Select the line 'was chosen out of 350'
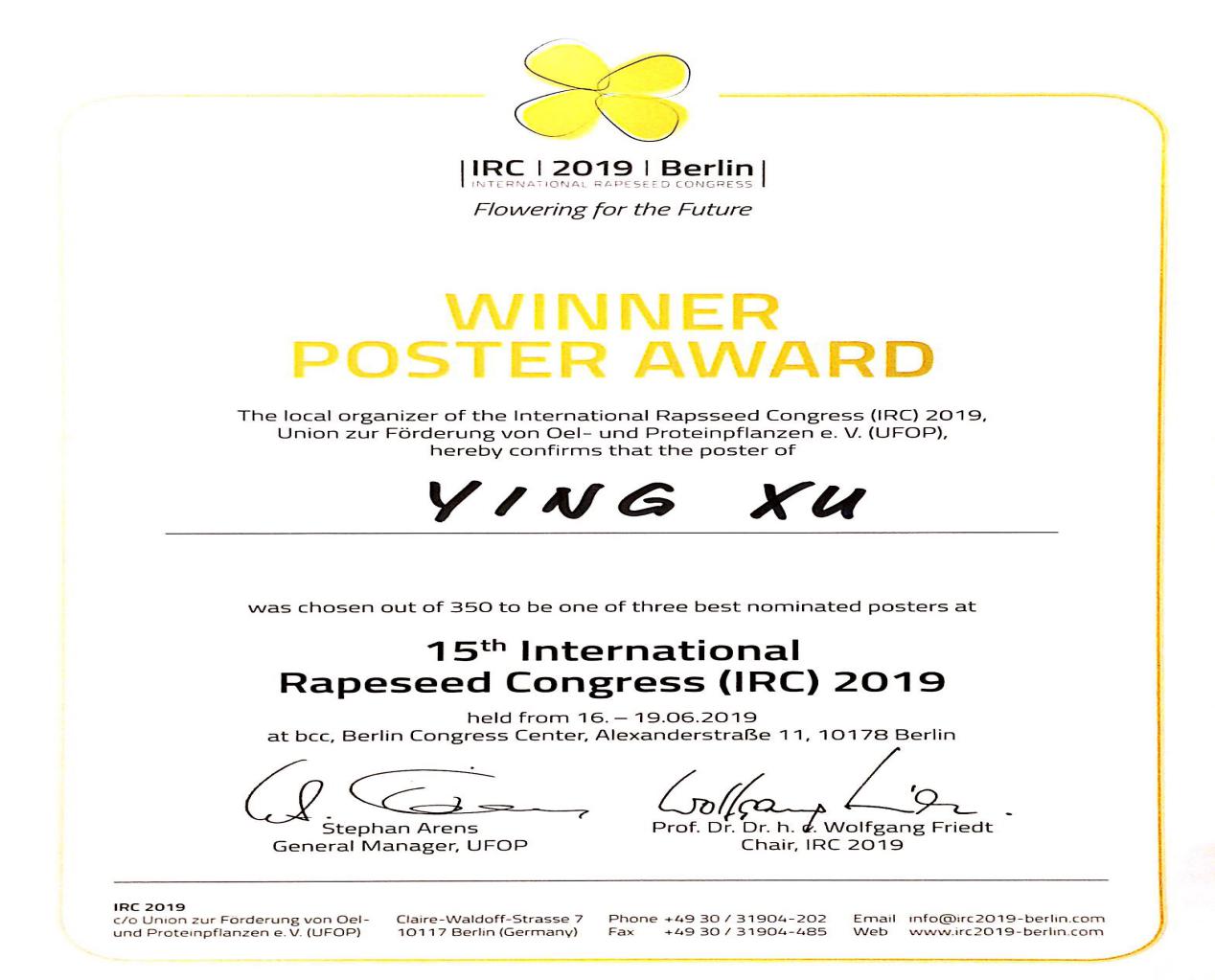The height and width of the screenshot is (980, 1215). pyautogui.click(x=612, y=606)
